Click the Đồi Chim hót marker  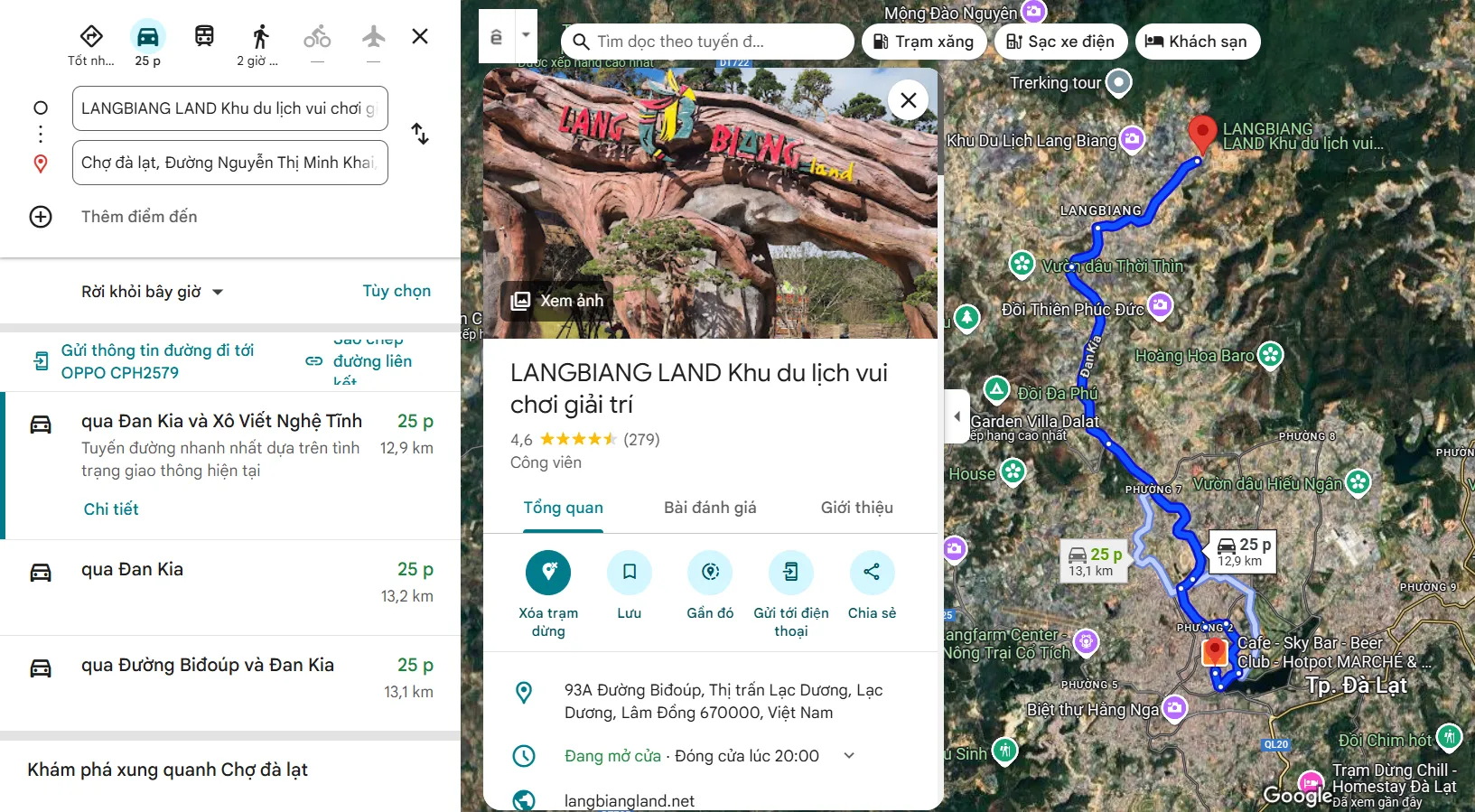coord(1449,737)
